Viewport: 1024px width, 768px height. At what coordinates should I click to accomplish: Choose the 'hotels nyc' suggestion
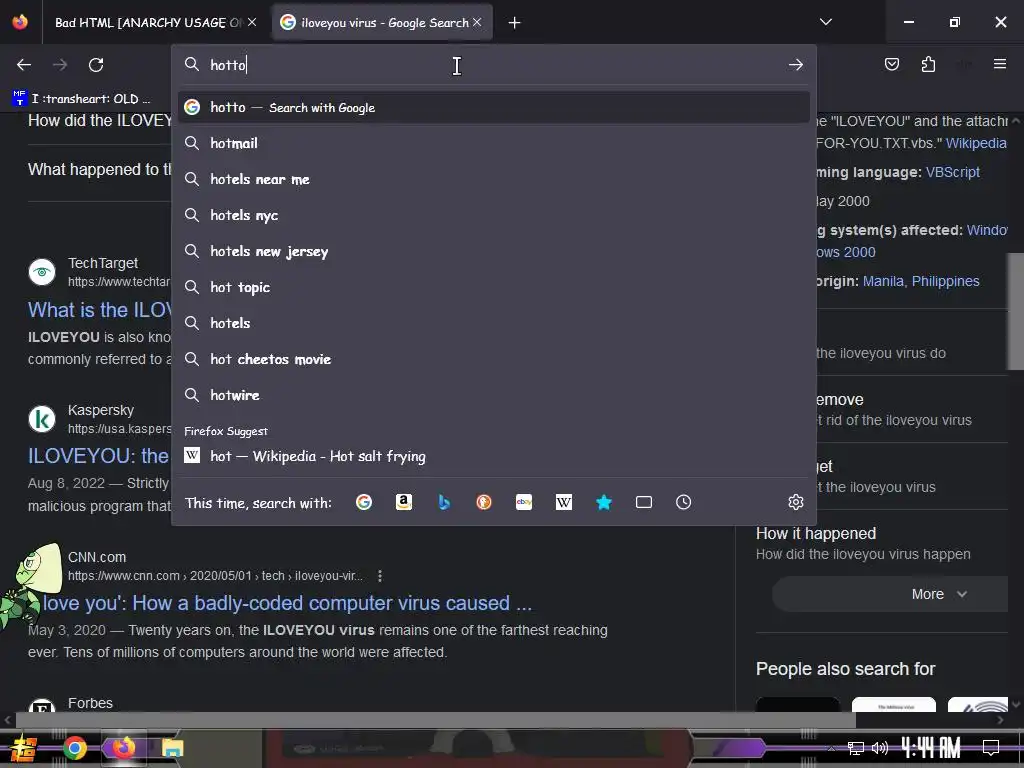tap(494, 215)
